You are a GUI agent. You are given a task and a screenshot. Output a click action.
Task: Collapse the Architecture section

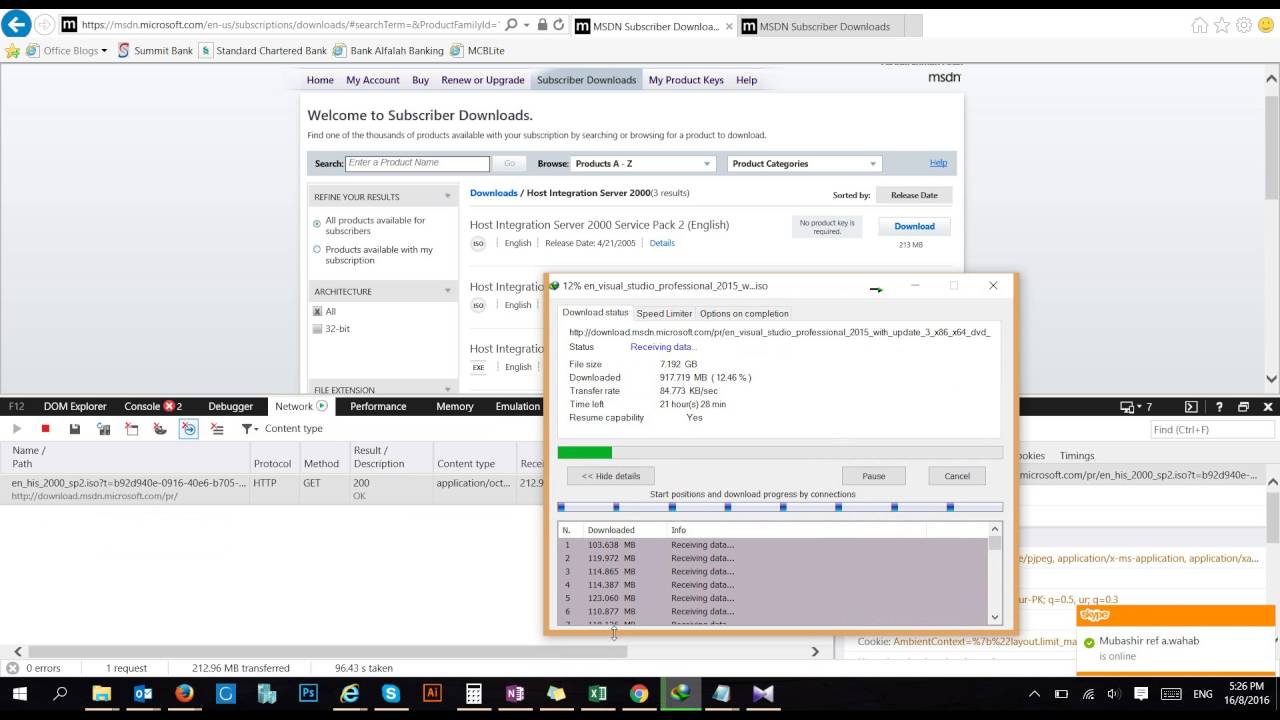click(x=448, y=292)
